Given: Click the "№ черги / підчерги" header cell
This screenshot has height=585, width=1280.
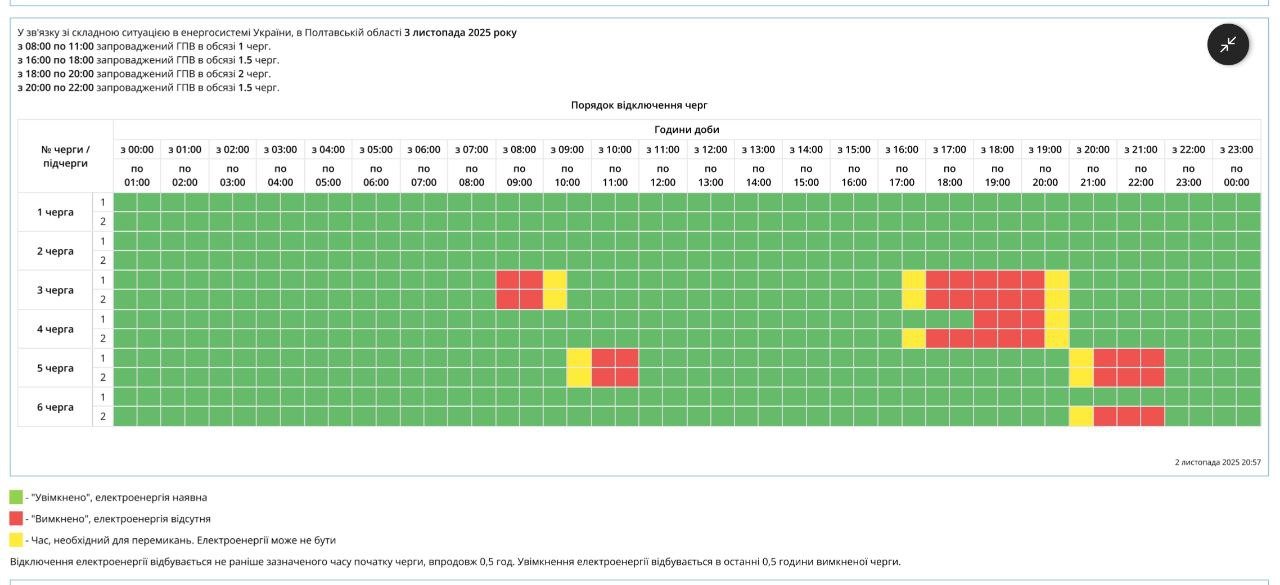Looking at the screenshot, I should (x=64, y=155).
